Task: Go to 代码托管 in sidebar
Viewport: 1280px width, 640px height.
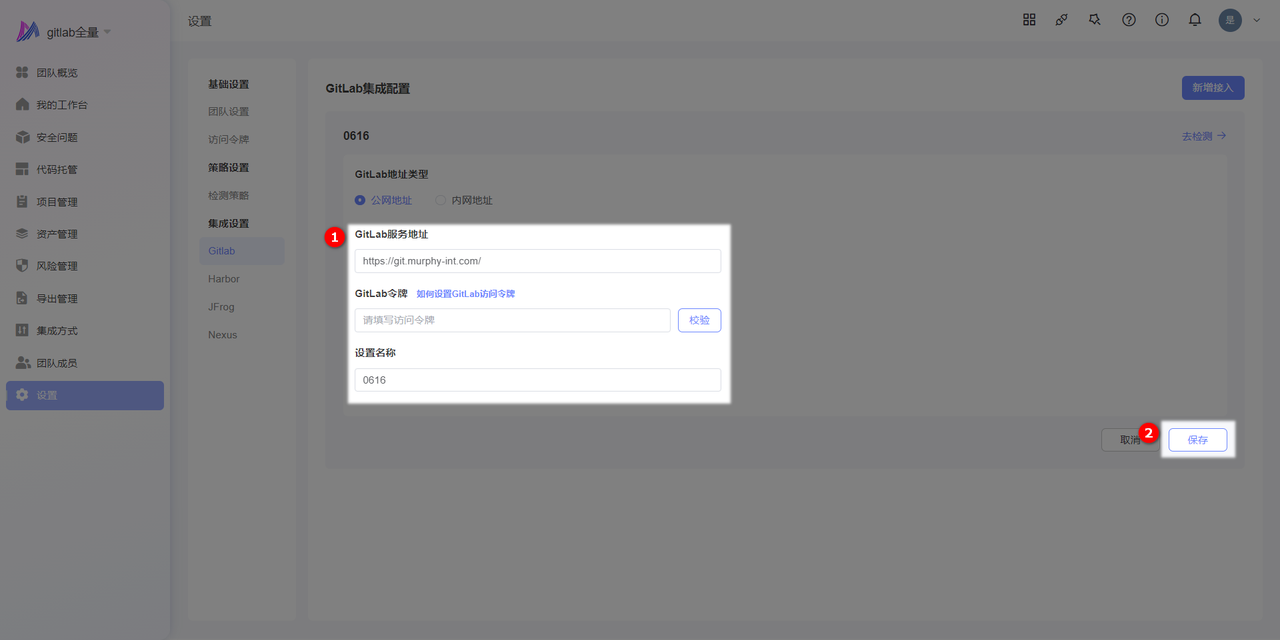Action: (57, 169)
